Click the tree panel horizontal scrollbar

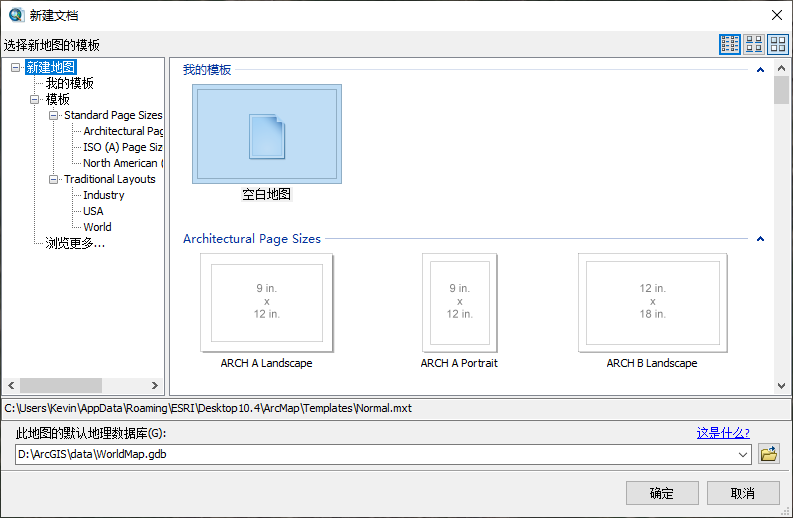point(60,385)
